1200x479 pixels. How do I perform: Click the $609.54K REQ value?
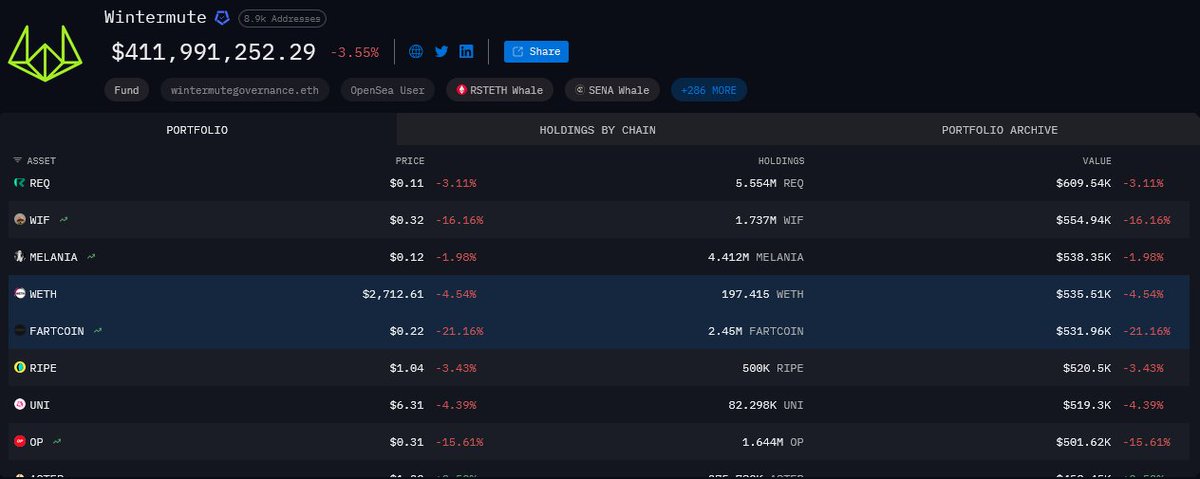1084,183
